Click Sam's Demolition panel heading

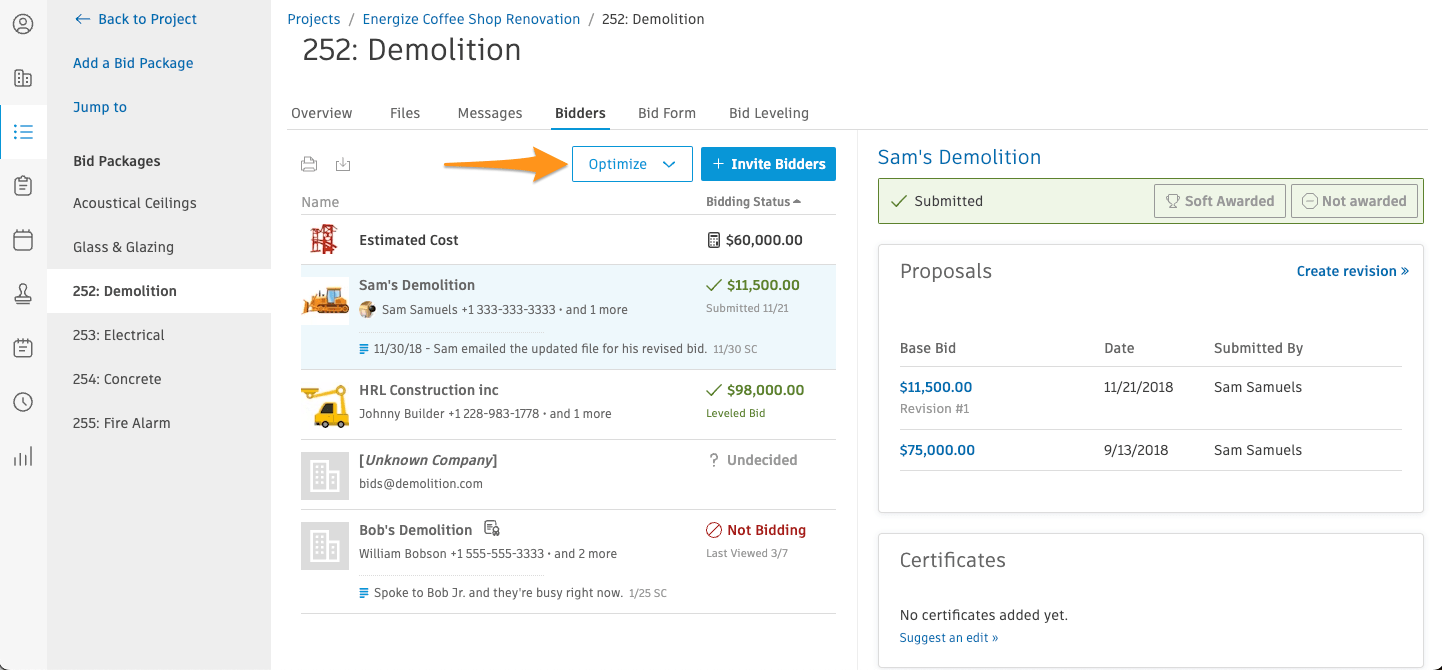[x=959, y=157]
